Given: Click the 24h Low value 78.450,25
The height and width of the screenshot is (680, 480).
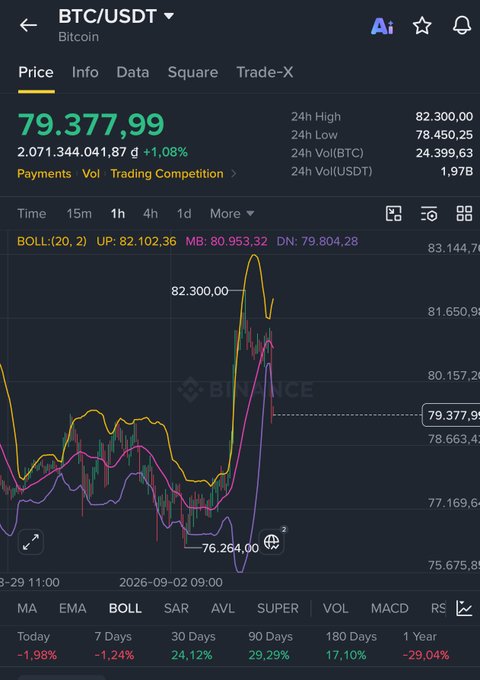Looking at the screenshot, I should point(444,134).
